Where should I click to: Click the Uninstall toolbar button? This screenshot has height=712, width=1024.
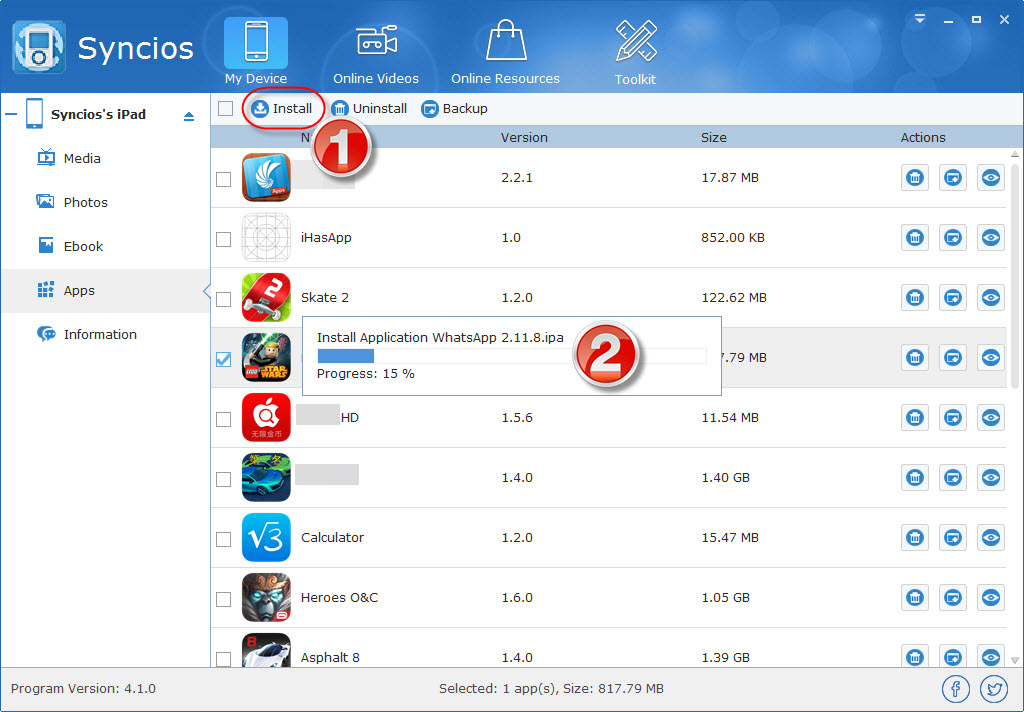coord(369,108)
